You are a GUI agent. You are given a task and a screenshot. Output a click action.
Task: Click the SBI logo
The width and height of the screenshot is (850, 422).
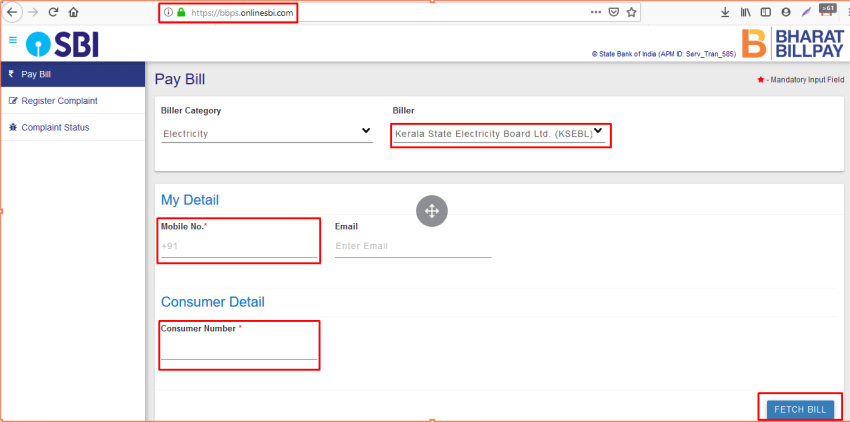pos(62,44)
